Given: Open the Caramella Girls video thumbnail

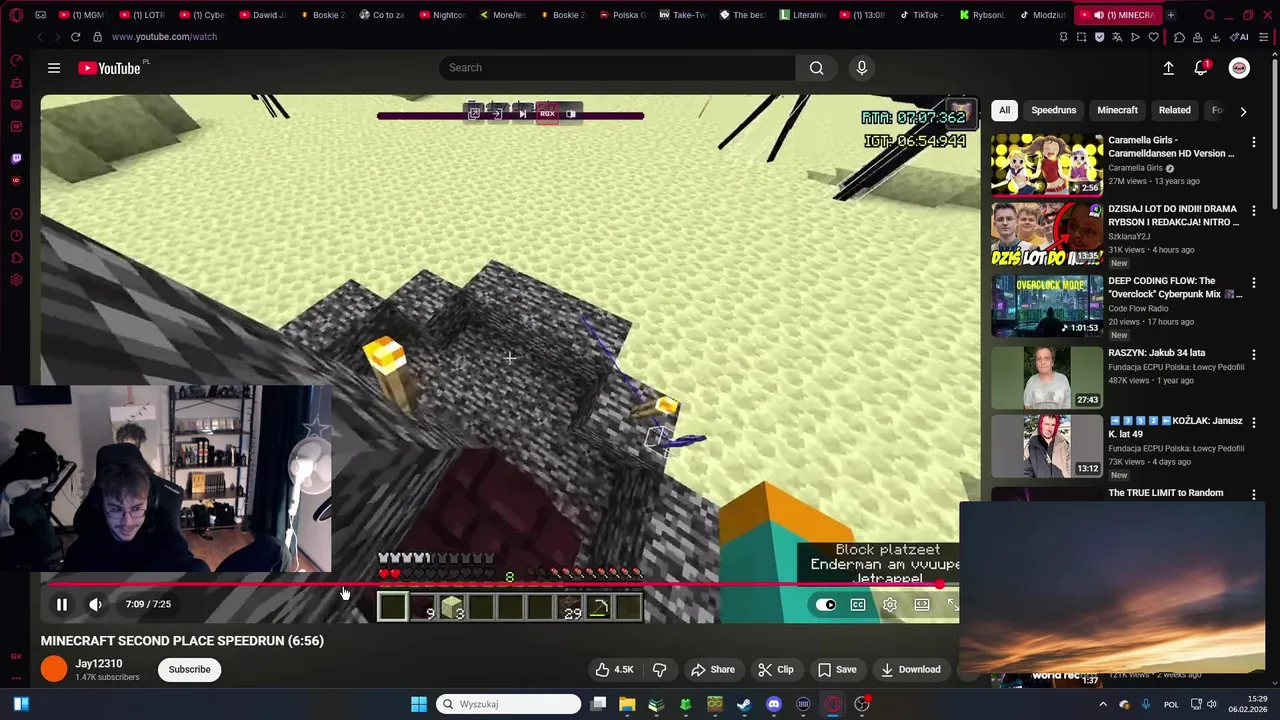Looking at the screenshot, I should click(x=1046, y=164).
